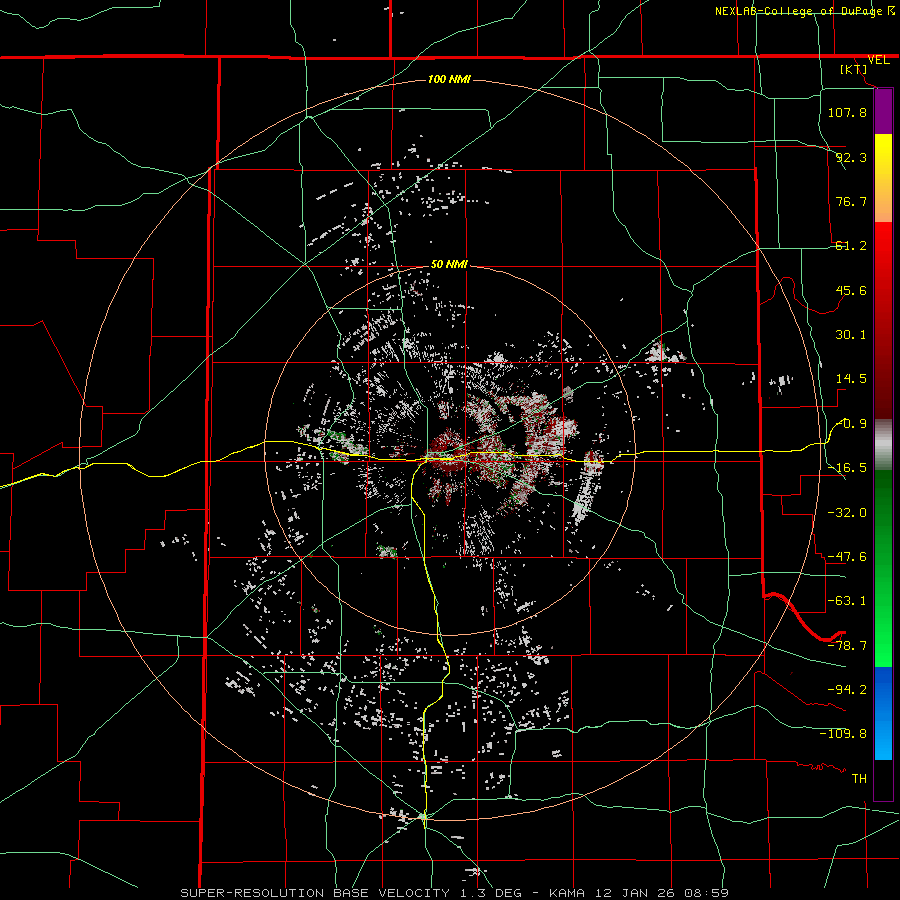Image resolution: width=900 pixels, height=900 pixels.
Task: Click the 61.2 velocity scale value
Action: coord(851,246)
